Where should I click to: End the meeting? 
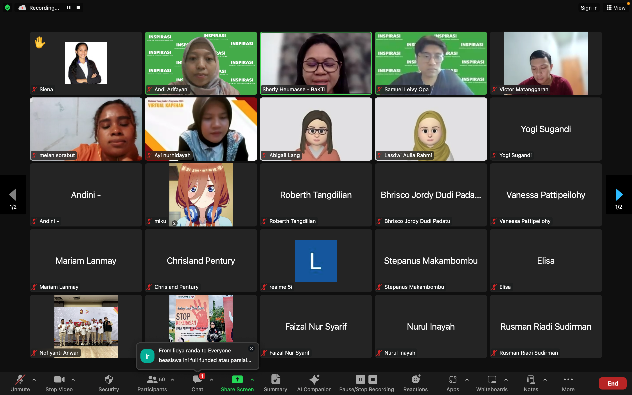click(x=613, y=383)
